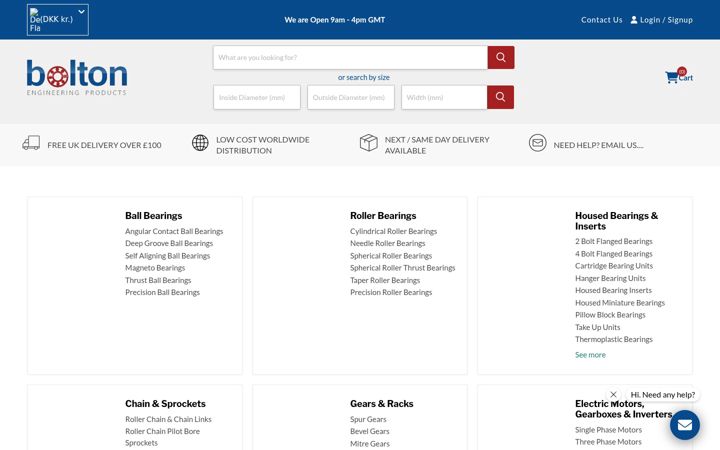Click the 'What are you looking for?' field
Screen dimensions: 720x450
pos(350,57)
